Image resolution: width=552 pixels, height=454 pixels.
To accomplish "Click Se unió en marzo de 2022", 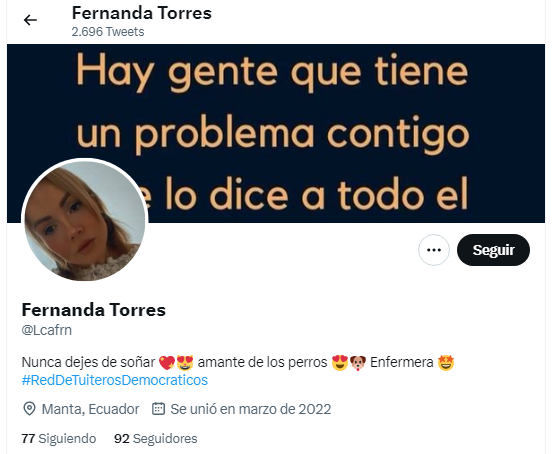I will click(x=251, y=409).
